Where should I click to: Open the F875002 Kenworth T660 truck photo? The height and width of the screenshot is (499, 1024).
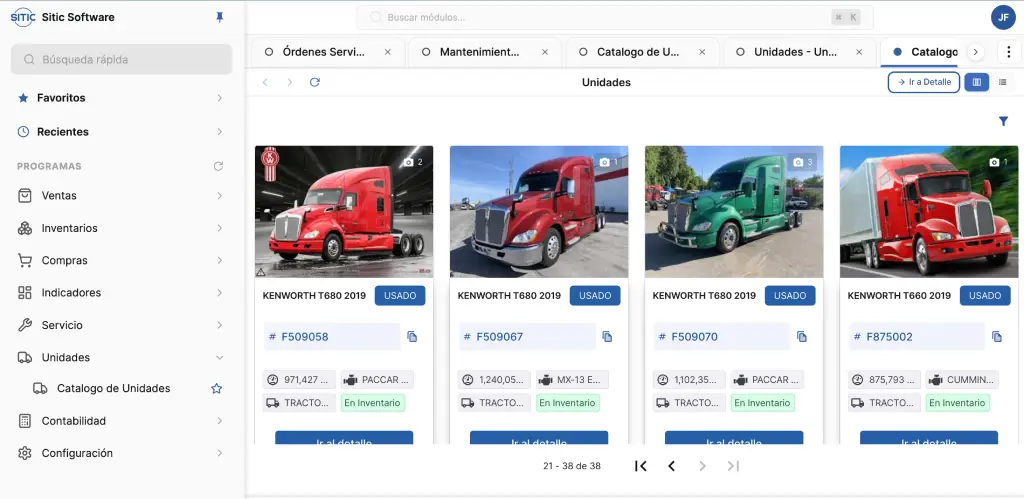coord(929,212)
